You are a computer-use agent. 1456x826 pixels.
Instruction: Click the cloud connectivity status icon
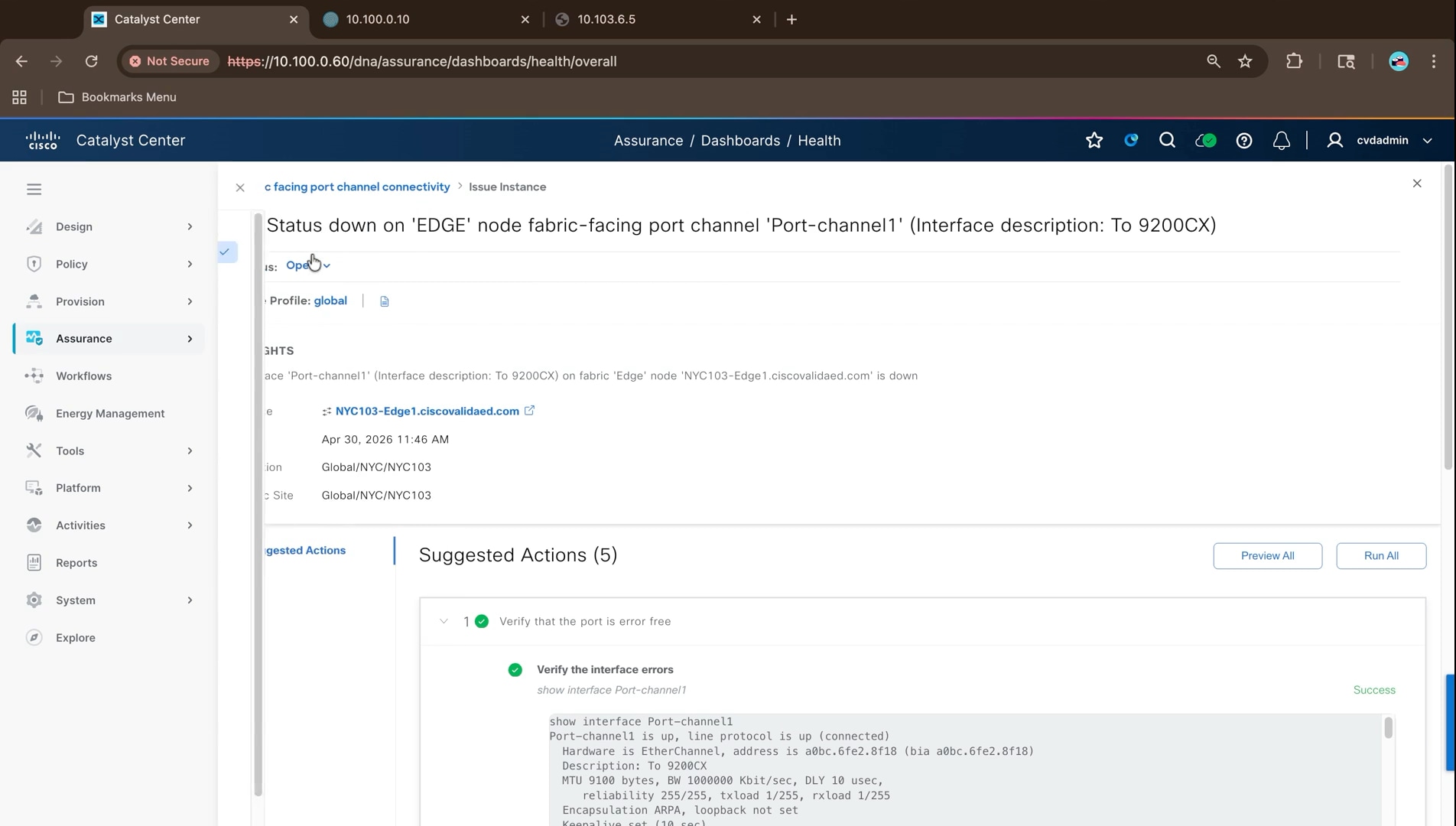coord(1205,140)
